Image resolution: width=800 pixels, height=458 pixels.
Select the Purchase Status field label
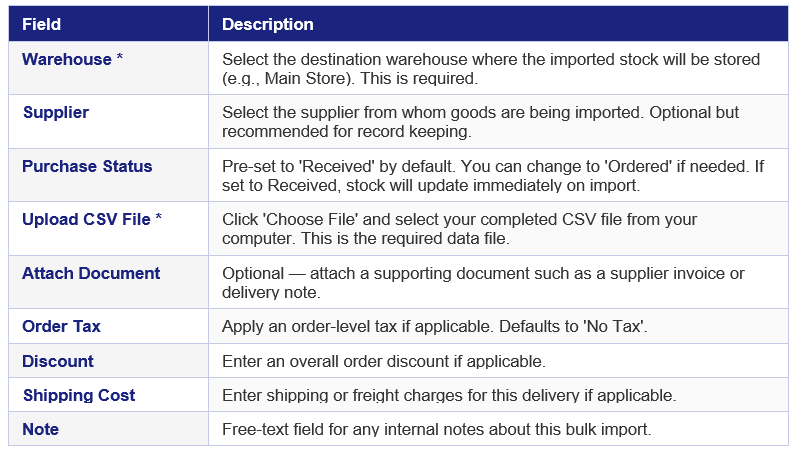87,166
